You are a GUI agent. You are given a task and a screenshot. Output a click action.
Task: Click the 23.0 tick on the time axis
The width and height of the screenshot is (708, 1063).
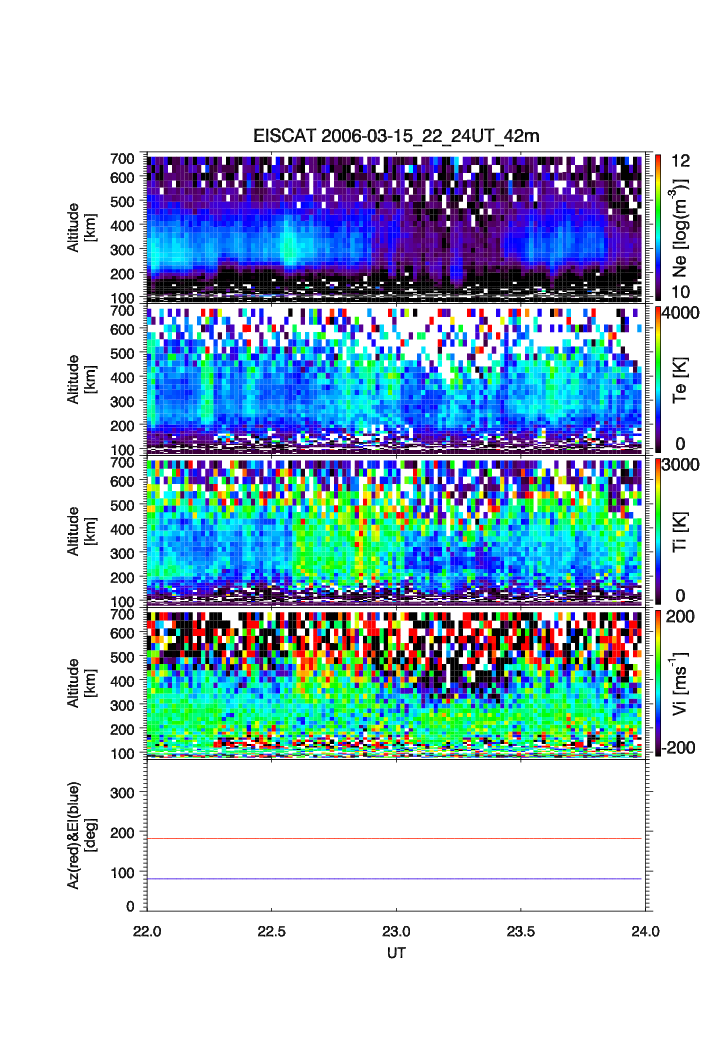(x=396, y=930)
